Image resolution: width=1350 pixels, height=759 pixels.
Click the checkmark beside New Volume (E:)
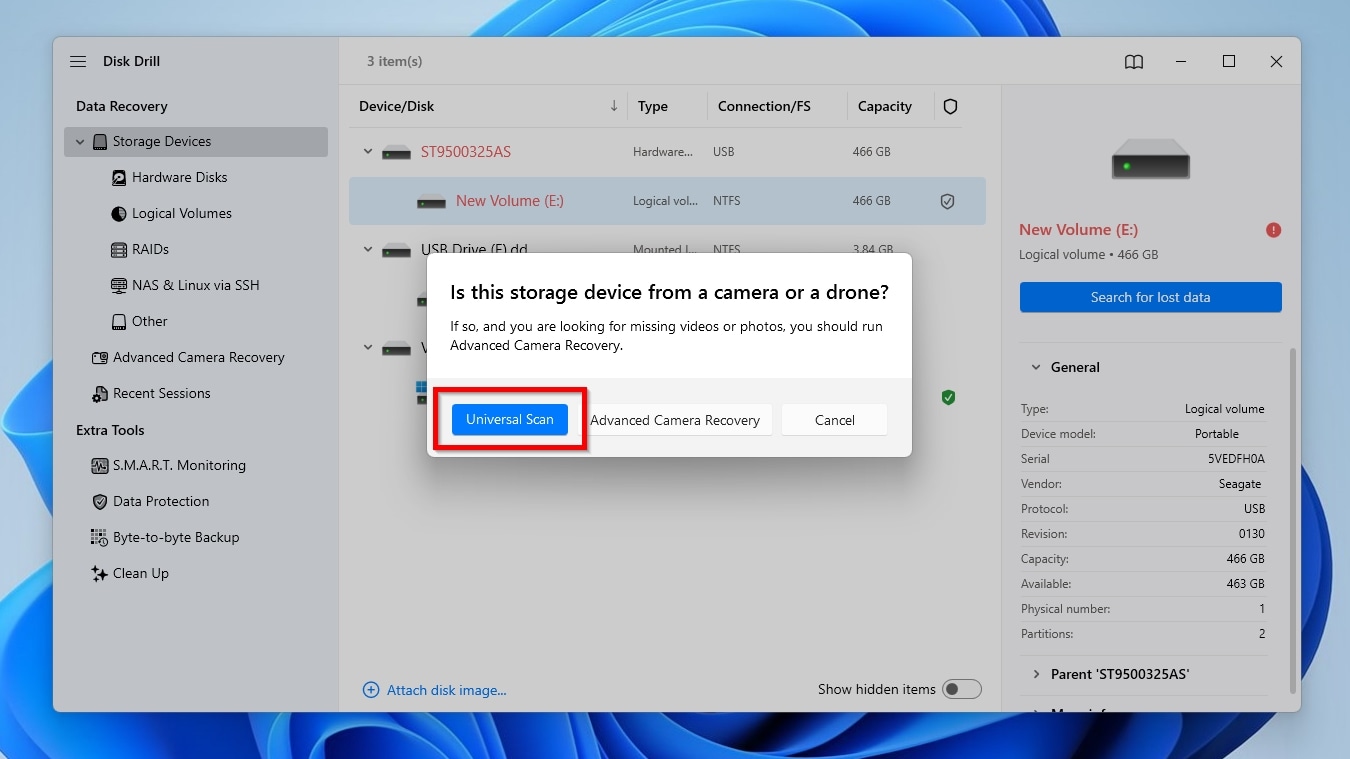[947, 200]
